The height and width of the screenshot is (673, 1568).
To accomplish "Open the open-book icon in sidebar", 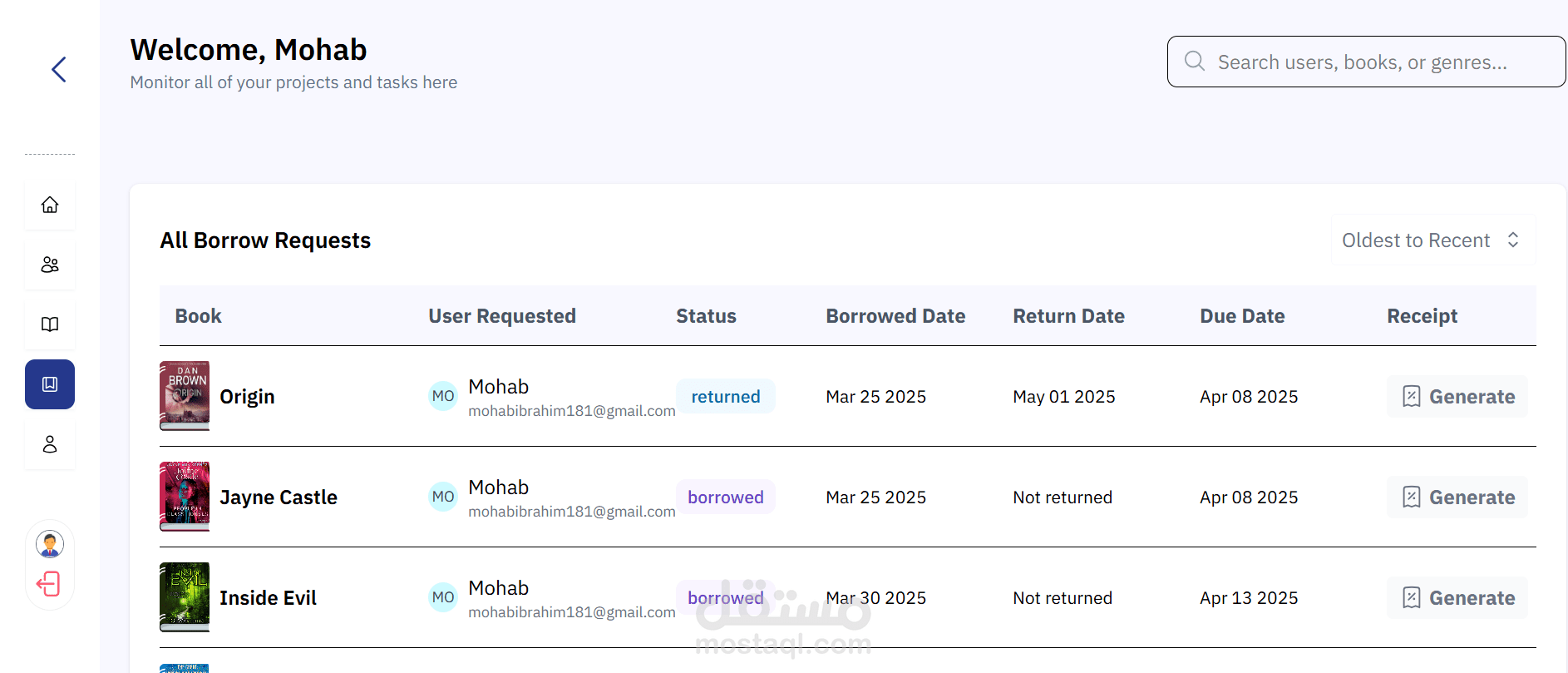I will [x=50, y=324].
